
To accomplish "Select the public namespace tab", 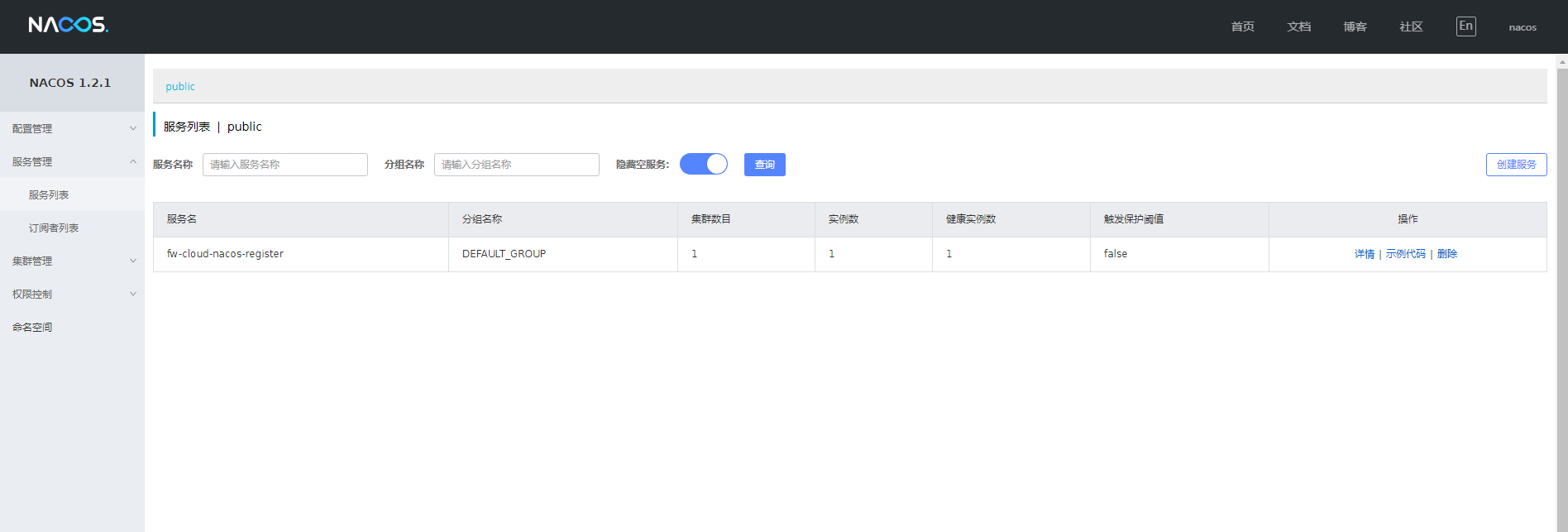I will pos(180,87).
